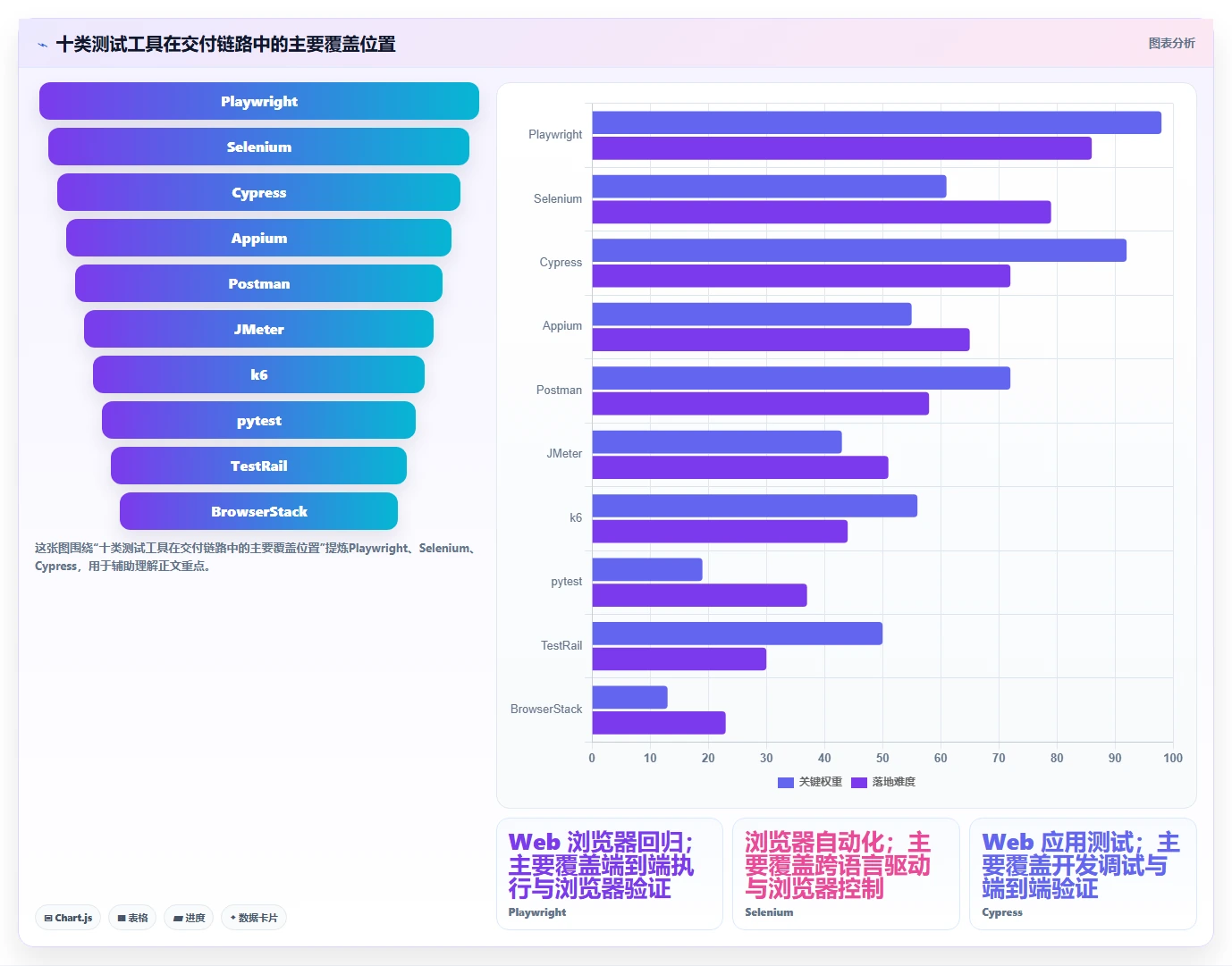Click BrowserStack 落地难度 bar in chart
This screenshot has width=1232, height=966.
659,723
